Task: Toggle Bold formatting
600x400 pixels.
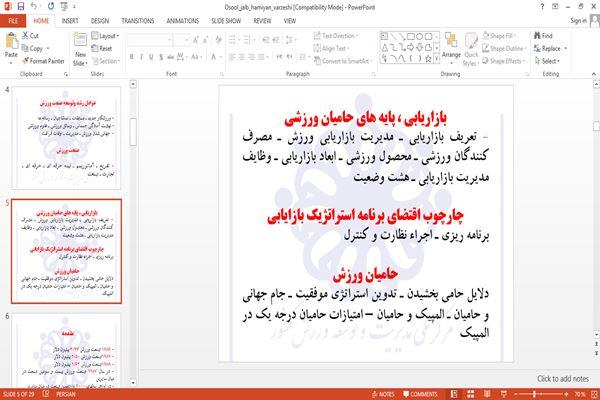Action: tap(132, 57)
